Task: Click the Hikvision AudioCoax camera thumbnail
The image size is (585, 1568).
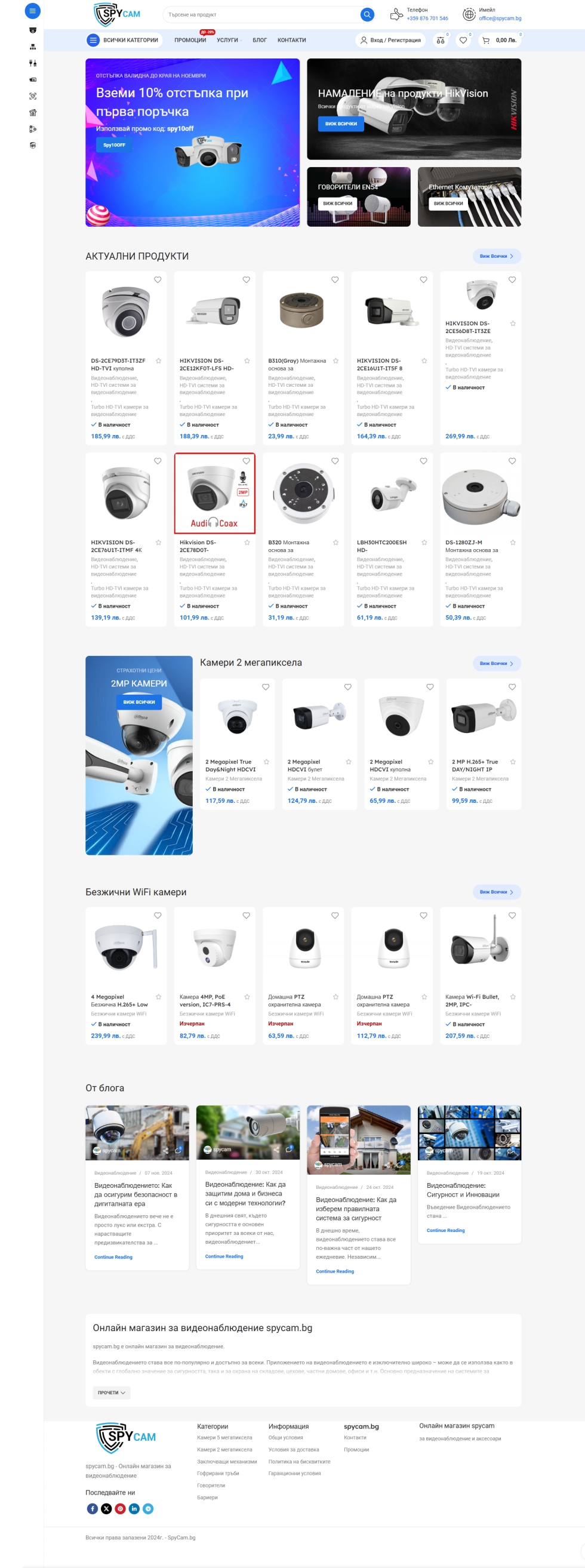Action: (x=214, y=493)
